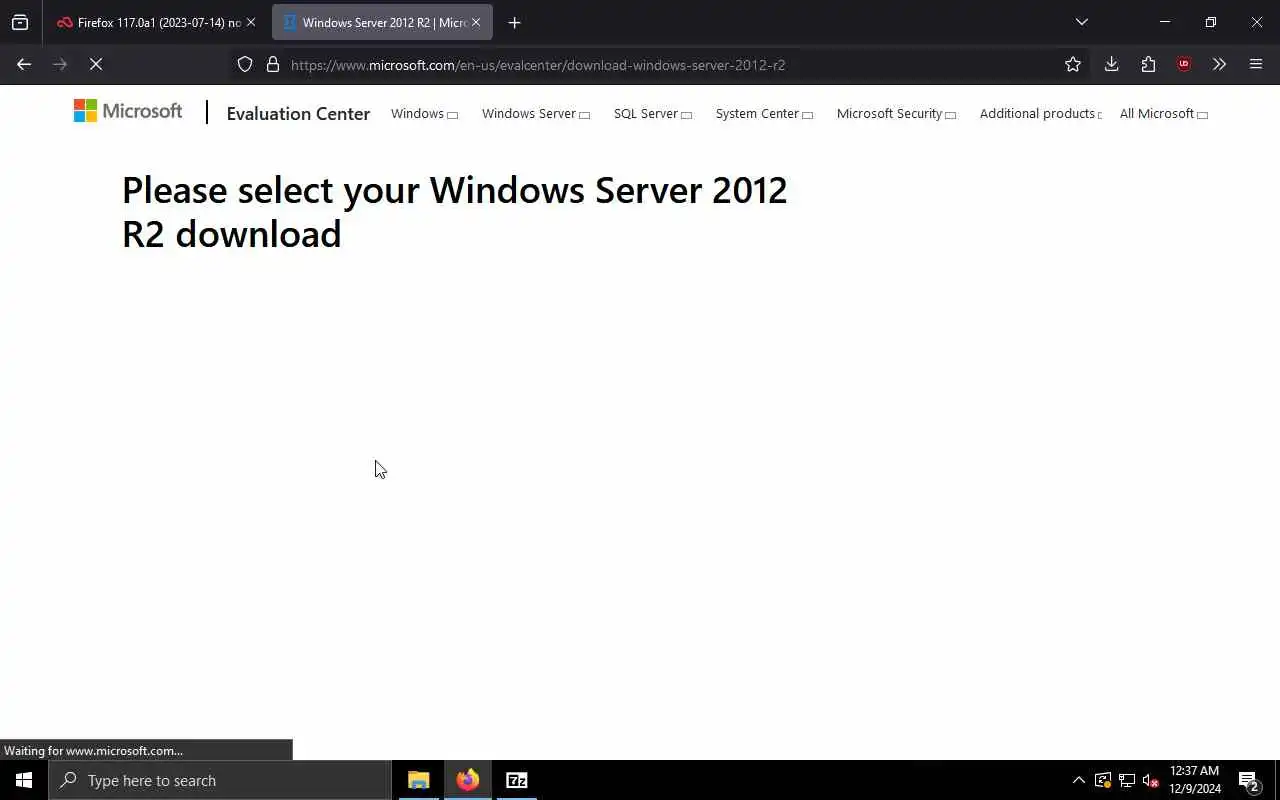Close the Windows Server 2012 R2 tab

[x=476, y=22]
